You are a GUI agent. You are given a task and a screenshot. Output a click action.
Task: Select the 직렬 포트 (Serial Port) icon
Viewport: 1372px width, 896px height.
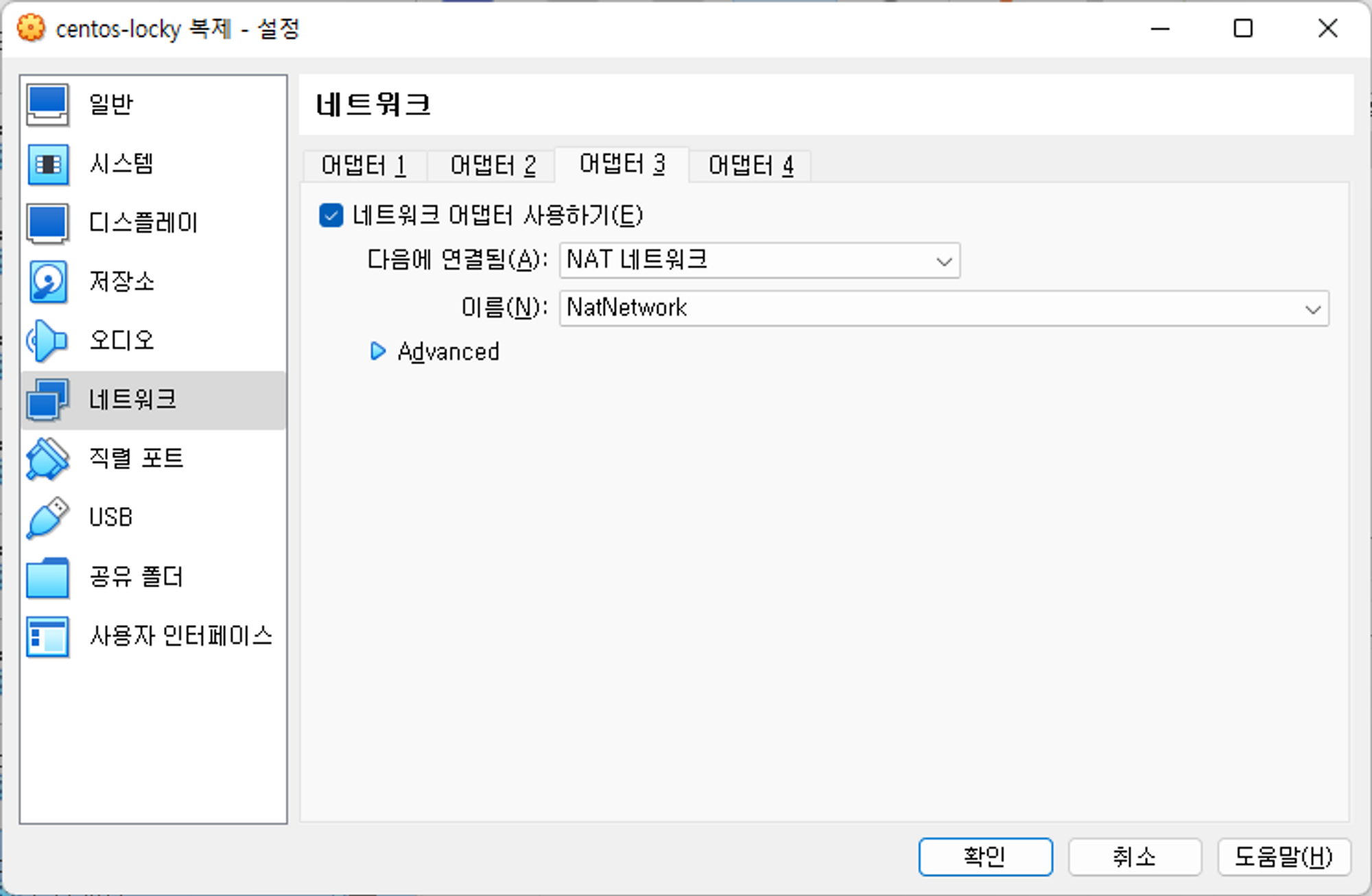coord(47,459)
